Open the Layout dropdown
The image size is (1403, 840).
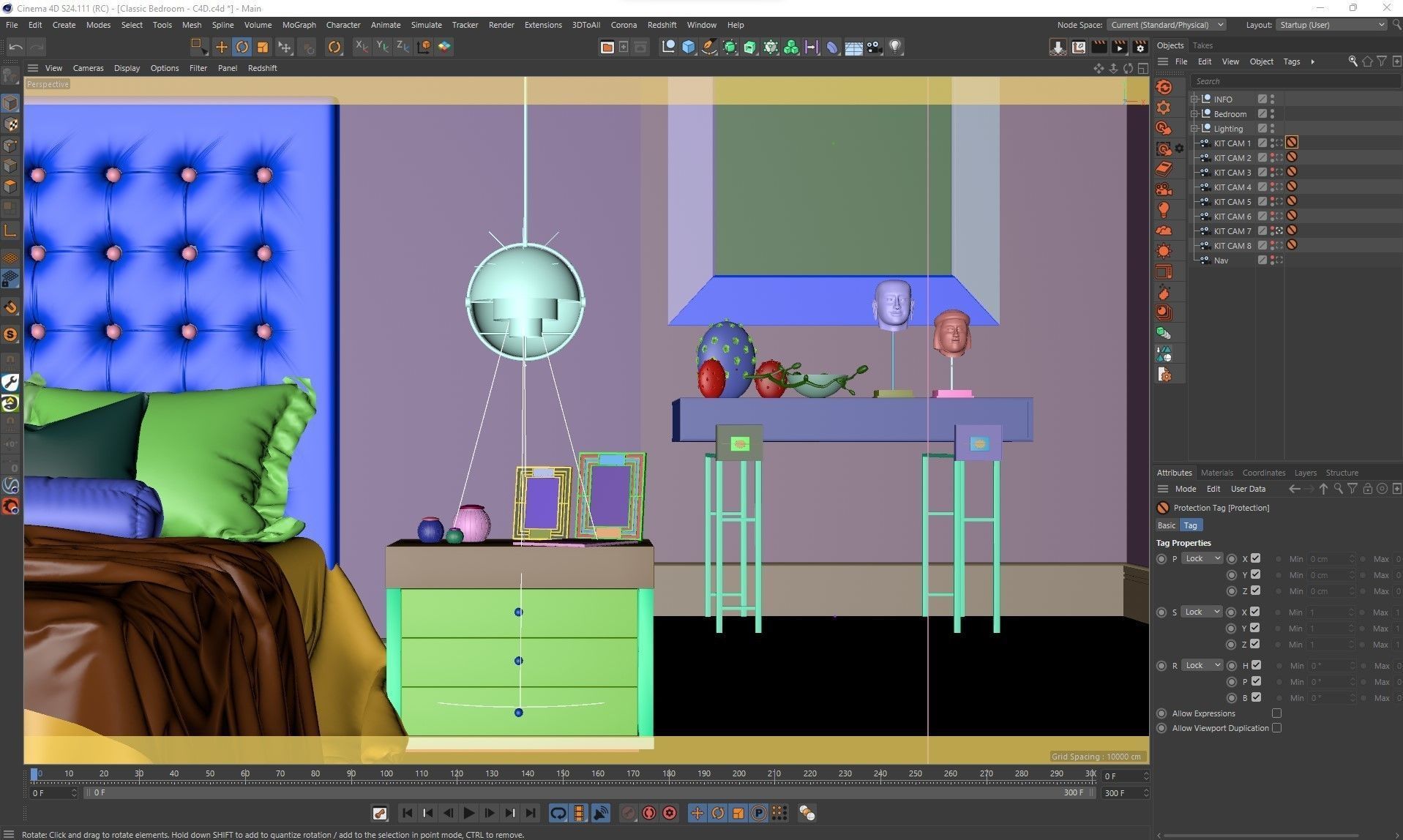(x=1331, y=25)
